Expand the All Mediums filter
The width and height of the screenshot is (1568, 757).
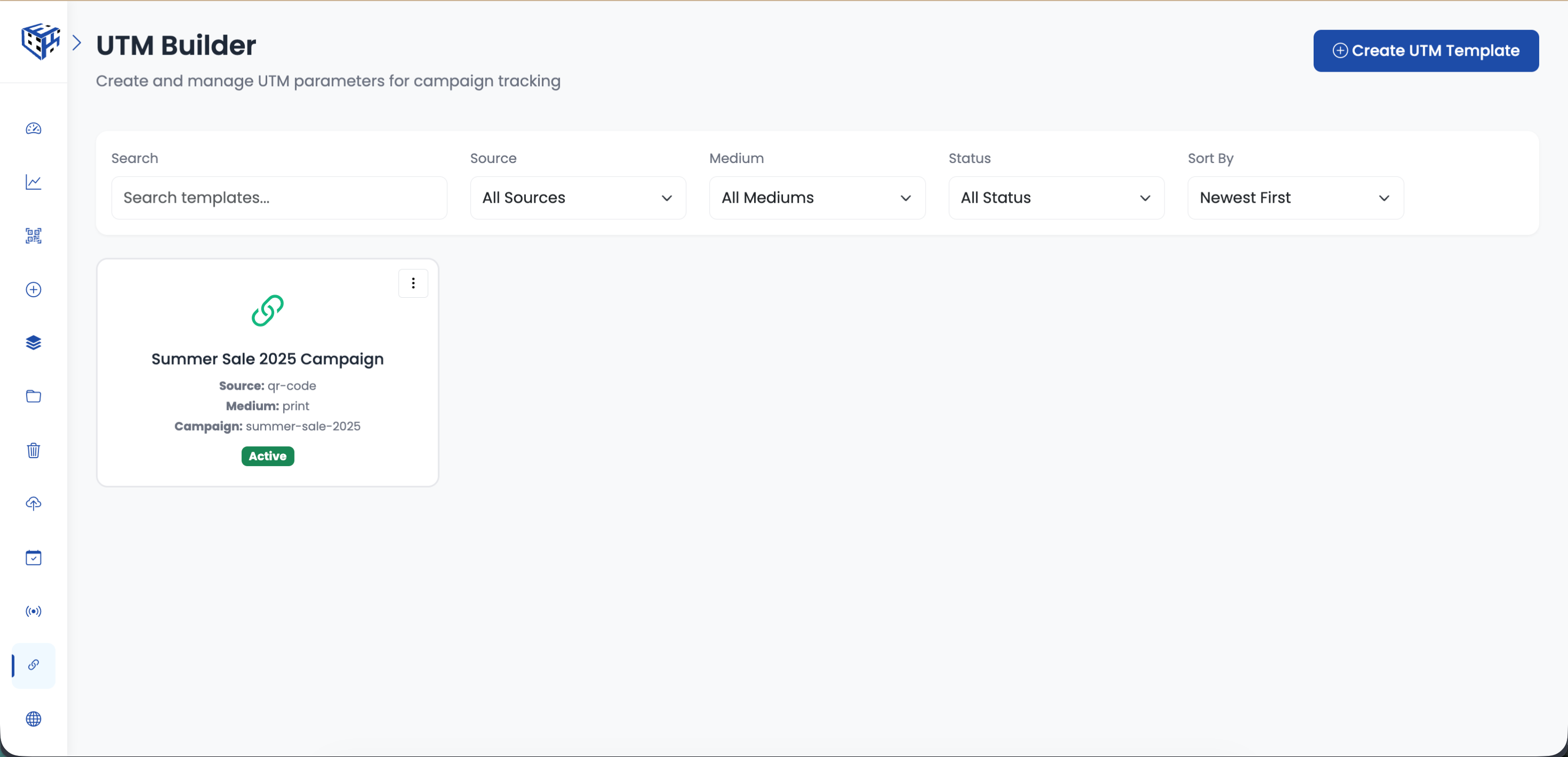click(x=816, y=197)
